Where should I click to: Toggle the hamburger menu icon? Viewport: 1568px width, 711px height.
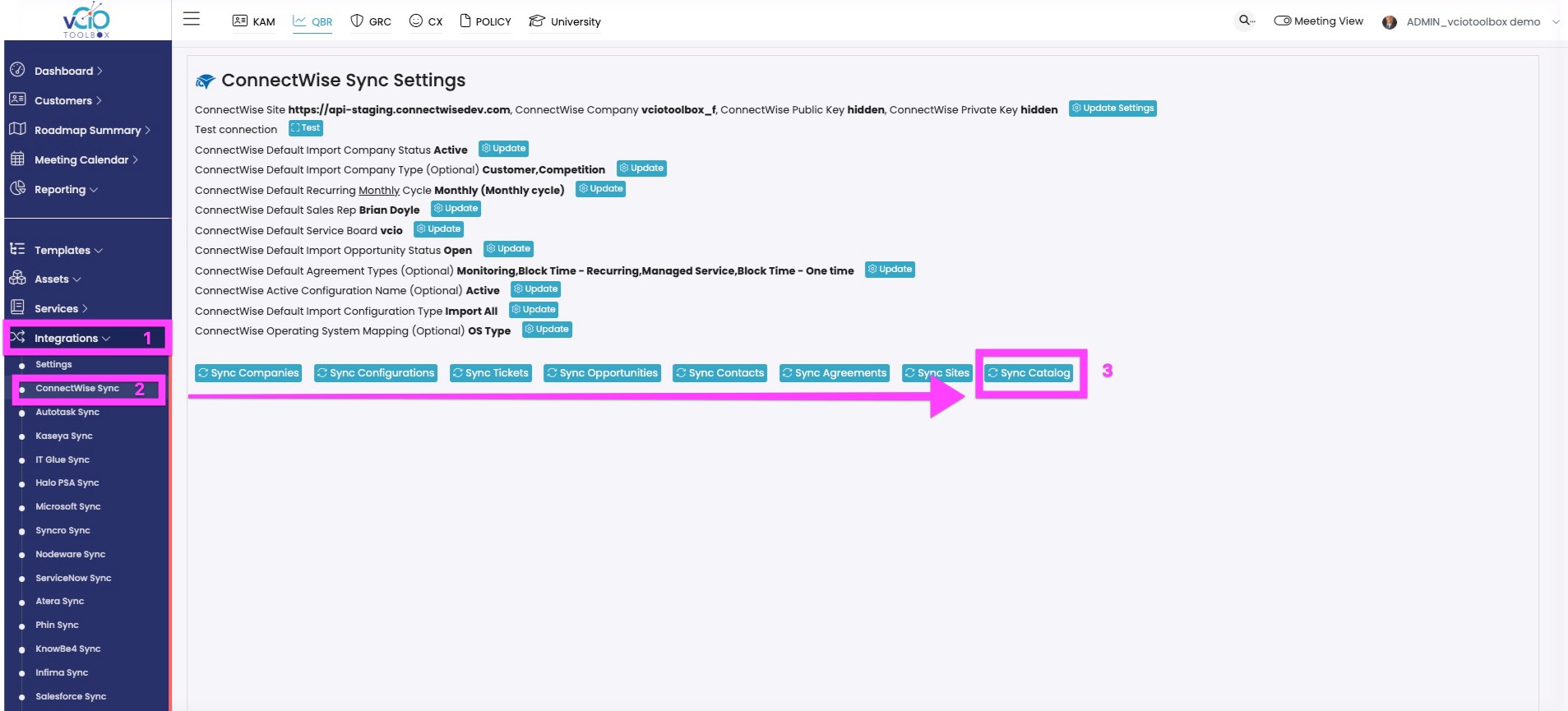coord(192,19)
